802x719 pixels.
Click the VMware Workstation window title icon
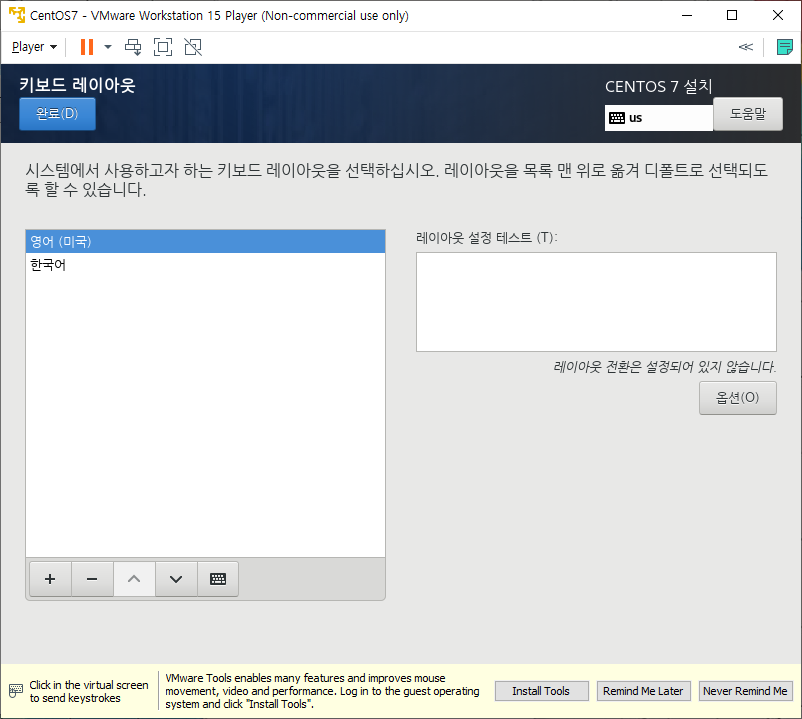point(17,15)
